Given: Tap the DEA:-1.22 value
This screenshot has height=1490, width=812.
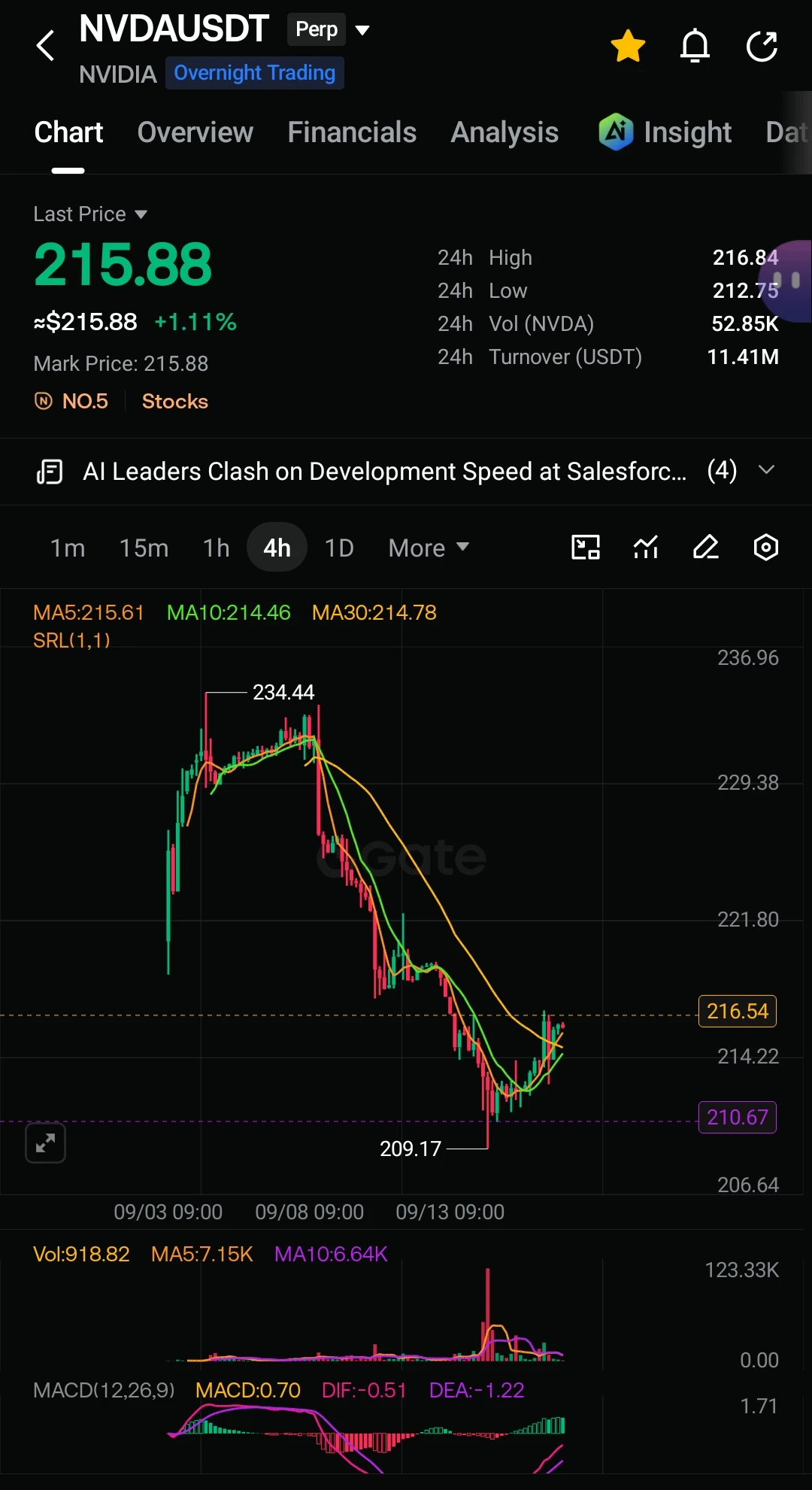Looking at the screenshot, I should 477,1390.
